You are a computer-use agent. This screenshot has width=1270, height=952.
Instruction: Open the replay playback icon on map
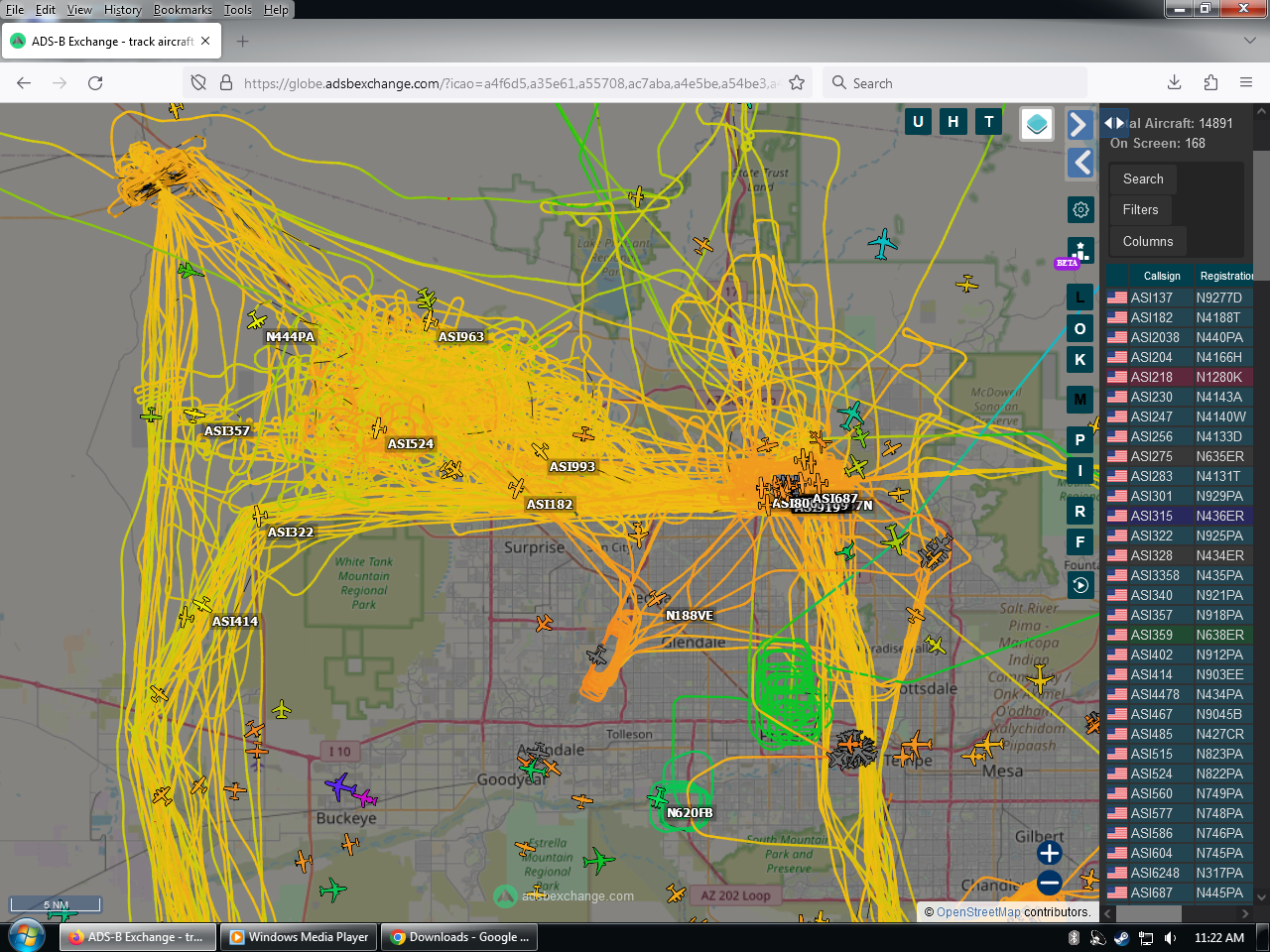[1080, 585]
